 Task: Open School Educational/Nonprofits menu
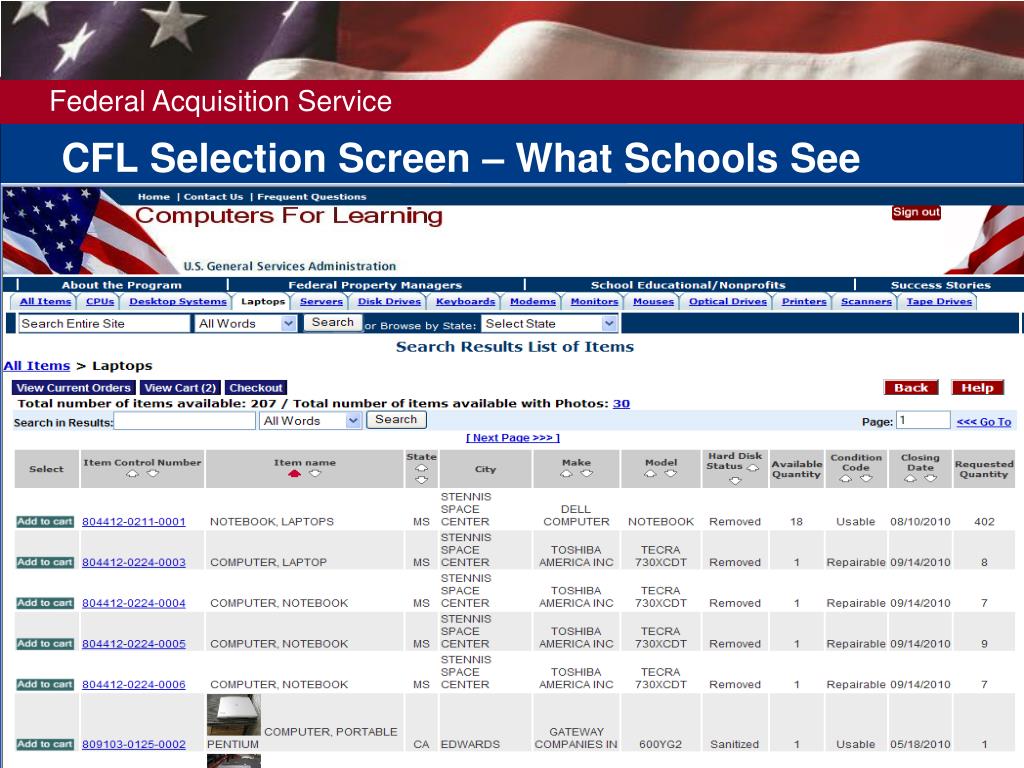(688, 285)
